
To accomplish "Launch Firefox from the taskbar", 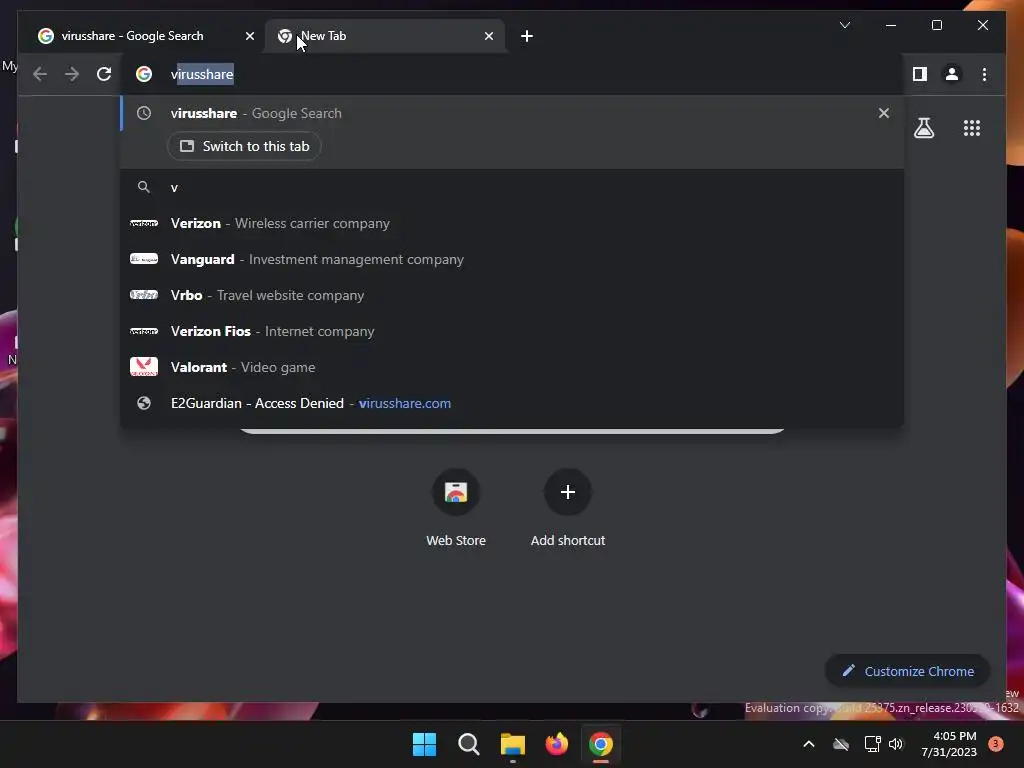I will (x=556, y=744).
